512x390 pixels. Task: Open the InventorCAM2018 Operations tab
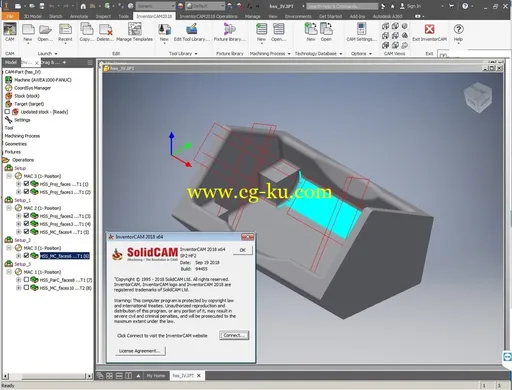(208, 16)
